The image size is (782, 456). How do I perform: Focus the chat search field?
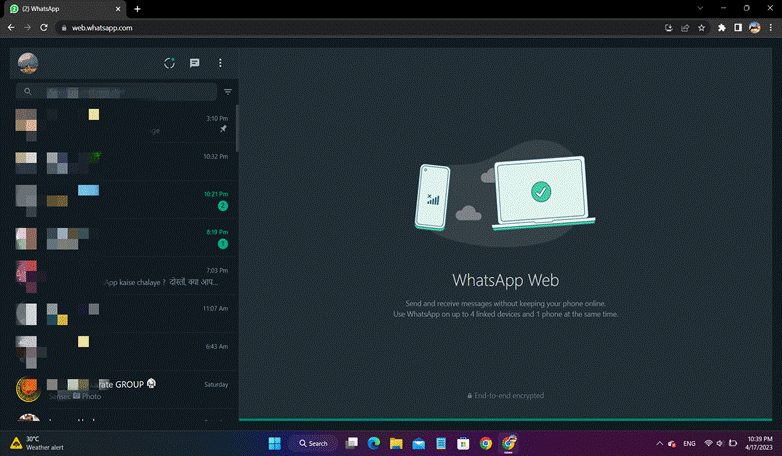117,92
